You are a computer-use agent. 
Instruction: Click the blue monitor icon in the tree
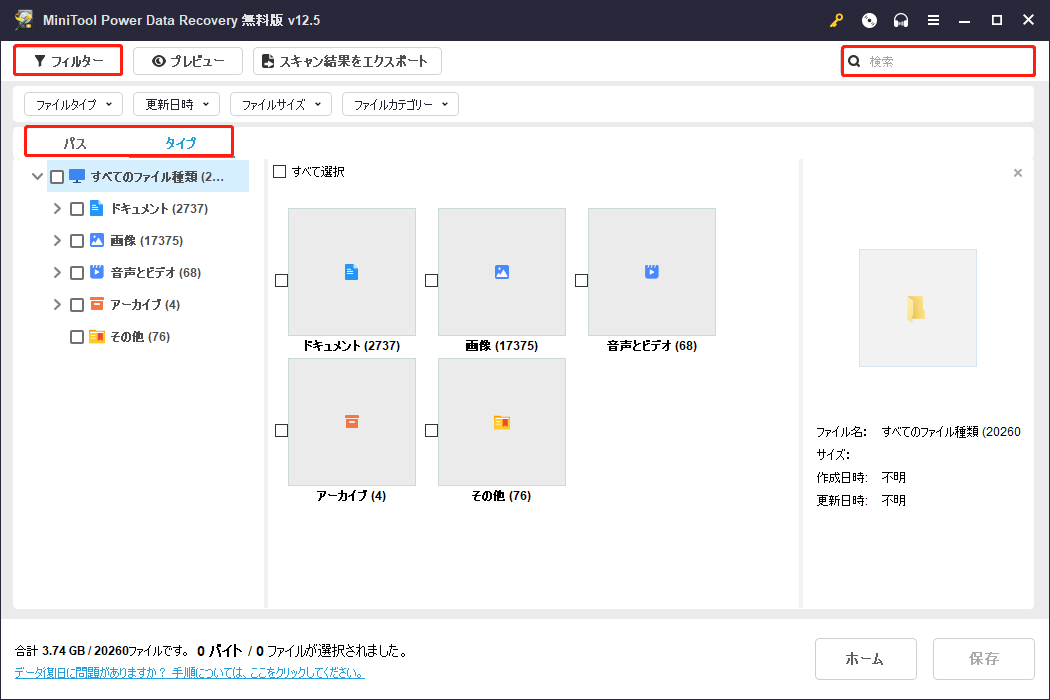pos(77,177)
